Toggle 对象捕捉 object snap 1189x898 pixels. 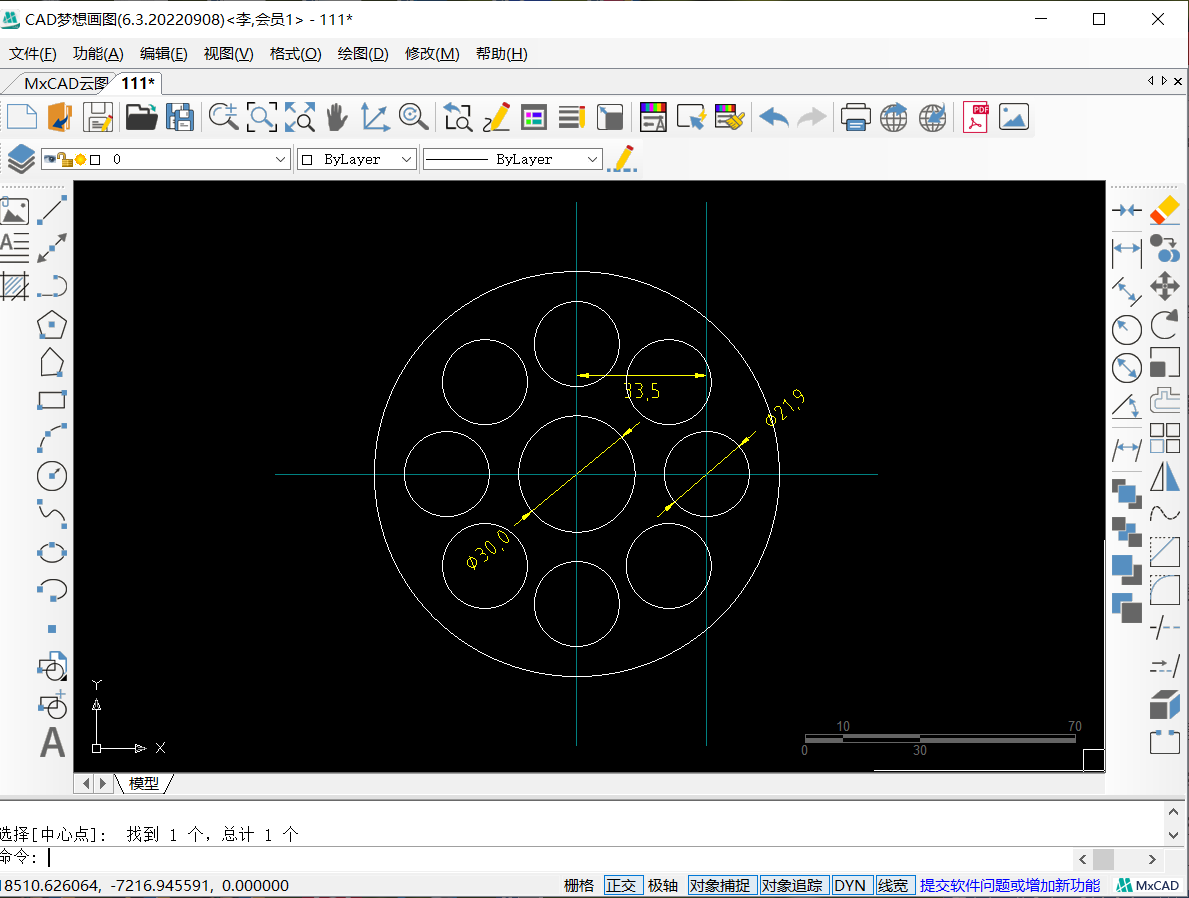click(720, 885)
